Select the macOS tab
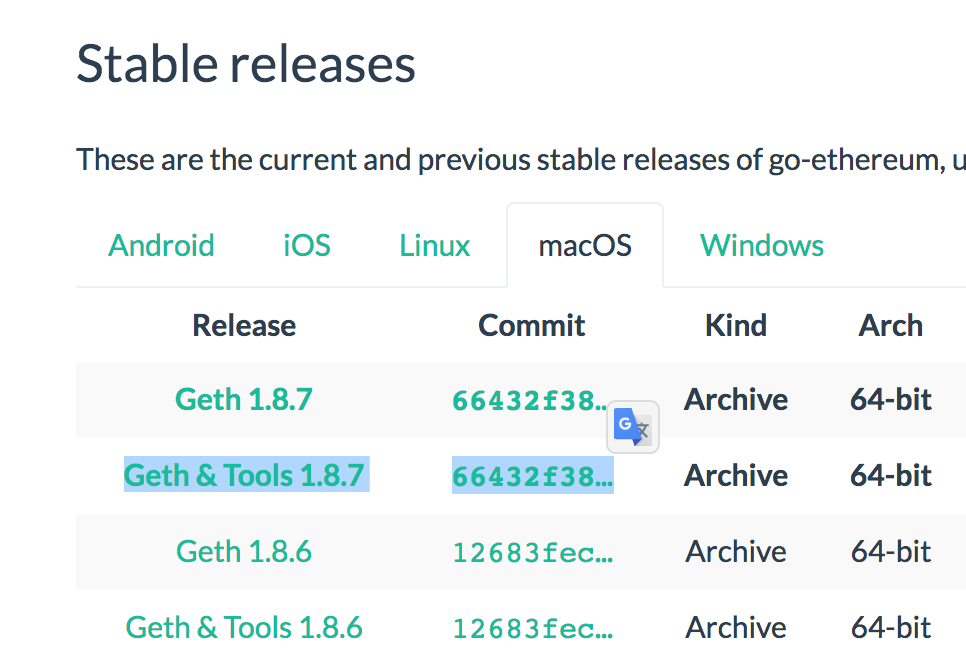 pyautogui.click(x=585, y=245)
